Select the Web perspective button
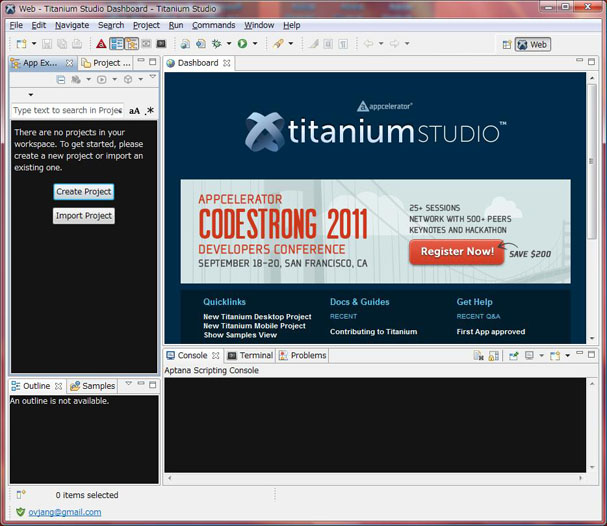The image size is (607, 526). pos(533,45)
